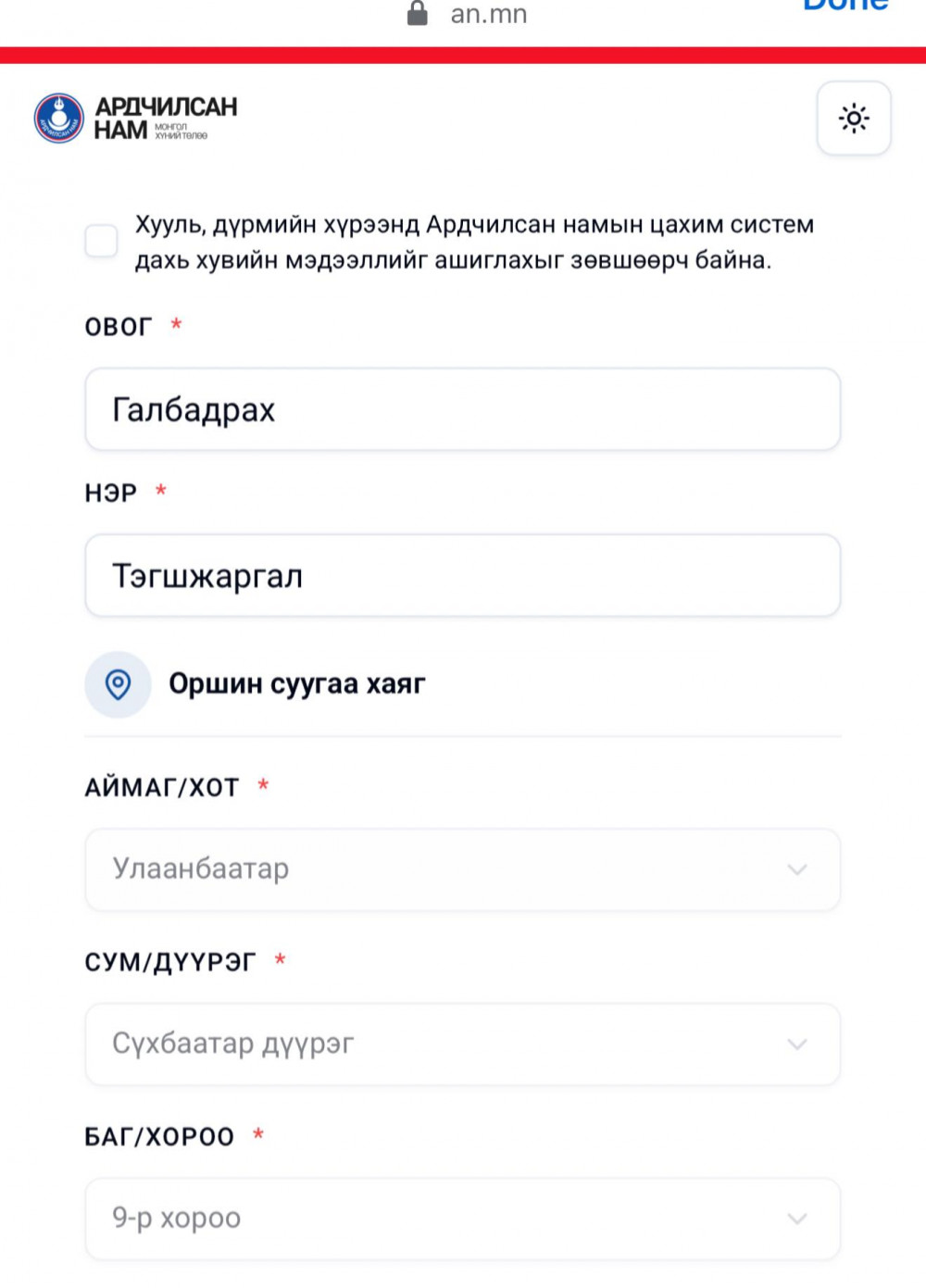Click the an.mn address text
This screenshot has height=1288, width=926.
tap(488, 14)
